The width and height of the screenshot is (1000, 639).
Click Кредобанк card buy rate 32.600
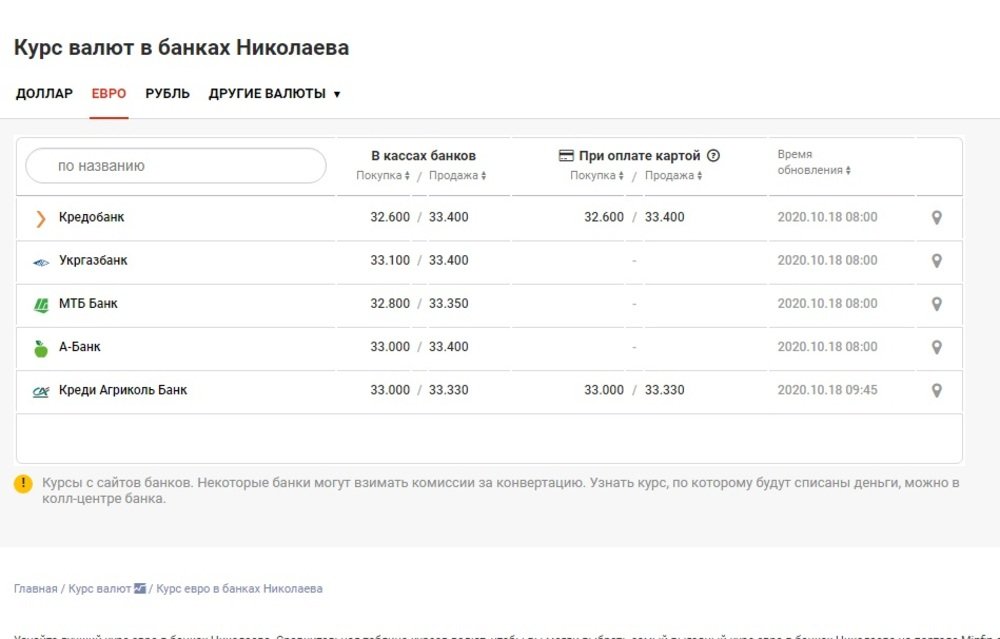point(604,217)
